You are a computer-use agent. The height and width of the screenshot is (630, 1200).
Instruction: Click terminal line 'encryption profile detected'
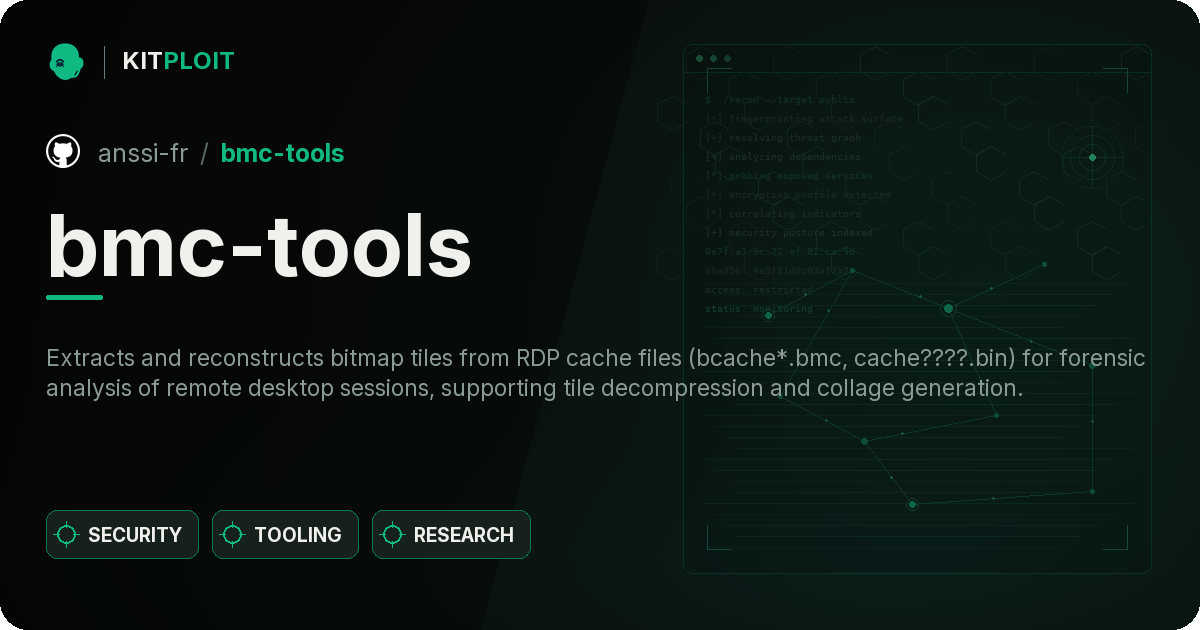pos(798,195)
